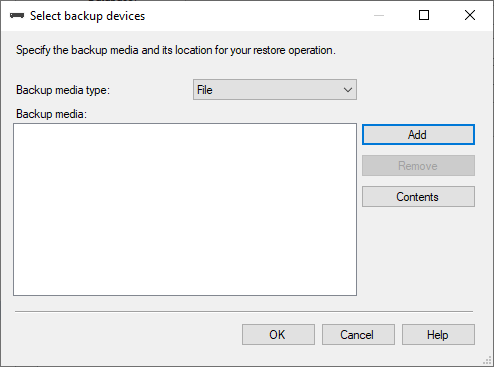494x367 pixels.
Task: Cancel the backup device selection
Action: (x=358, y=335)
